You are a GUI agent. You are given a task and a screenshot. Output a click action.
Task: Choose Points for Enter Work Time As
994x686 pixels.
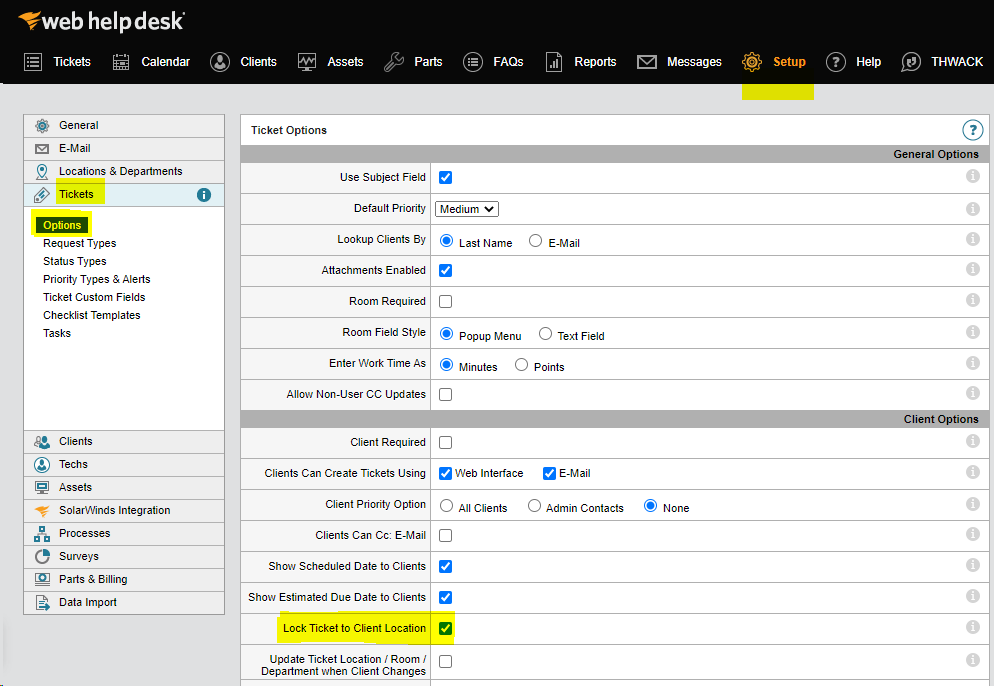521,365
